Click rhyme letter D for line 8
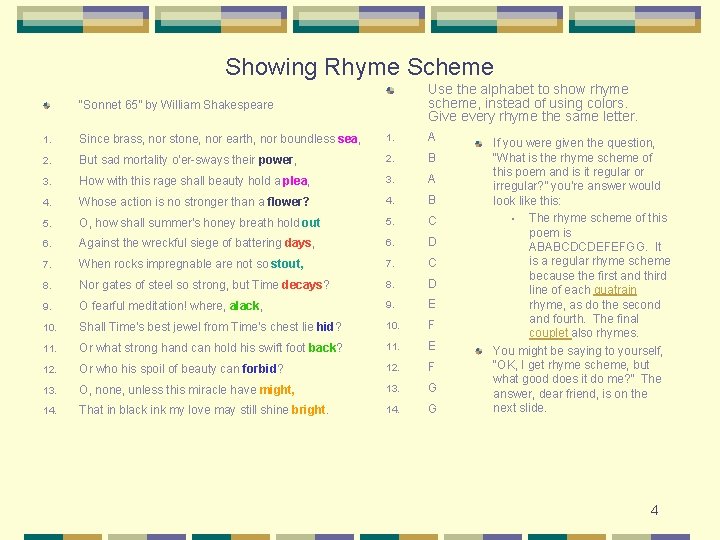The width and height of the screenshot is (720, 540). point(433,284)
